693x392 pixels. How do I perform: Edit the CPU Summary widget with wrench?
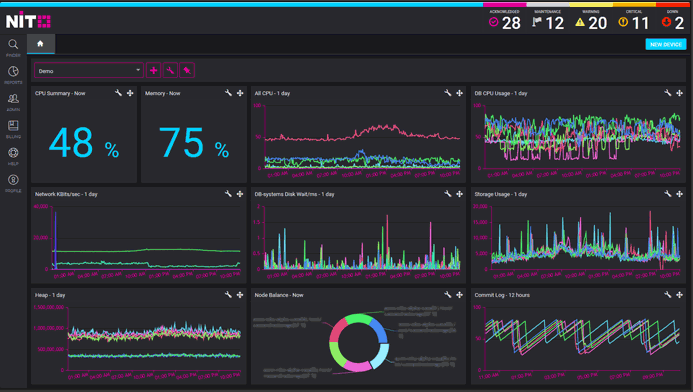(x=118, y=93)
